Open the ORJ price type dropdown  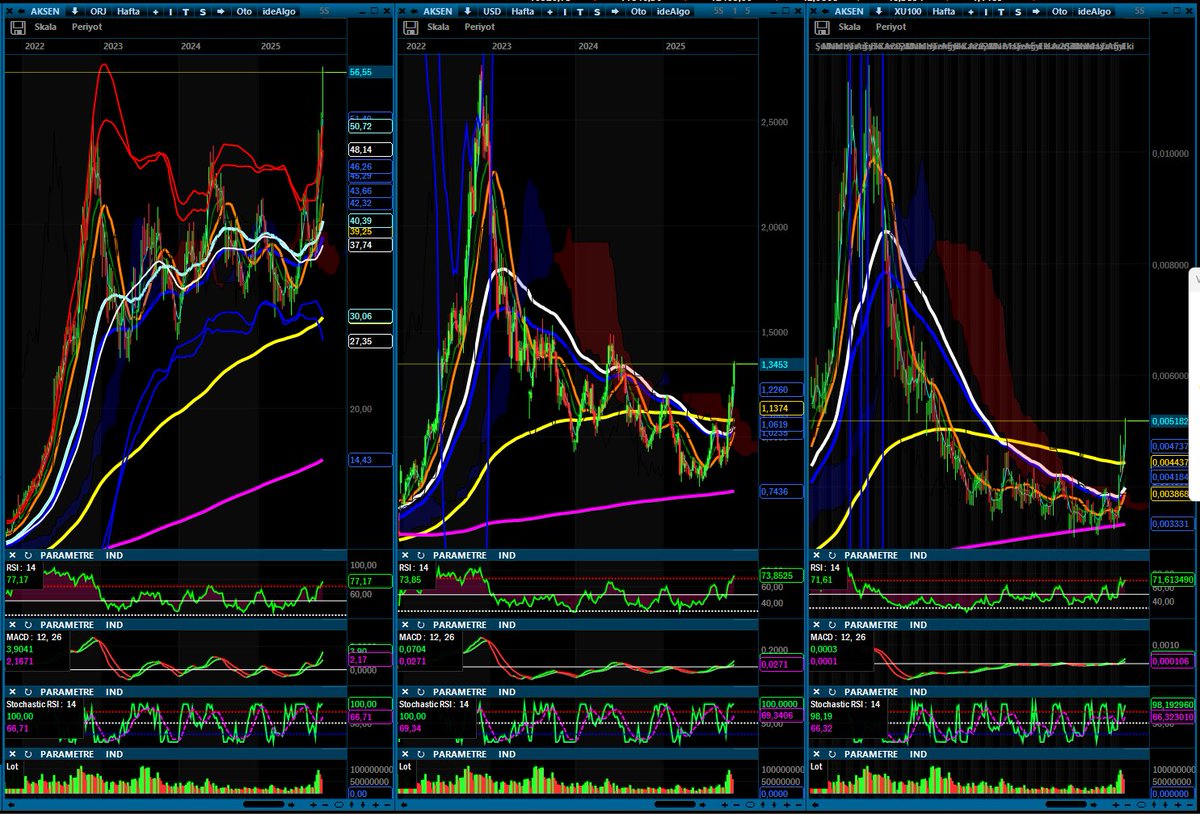click(x=98, y=11)
